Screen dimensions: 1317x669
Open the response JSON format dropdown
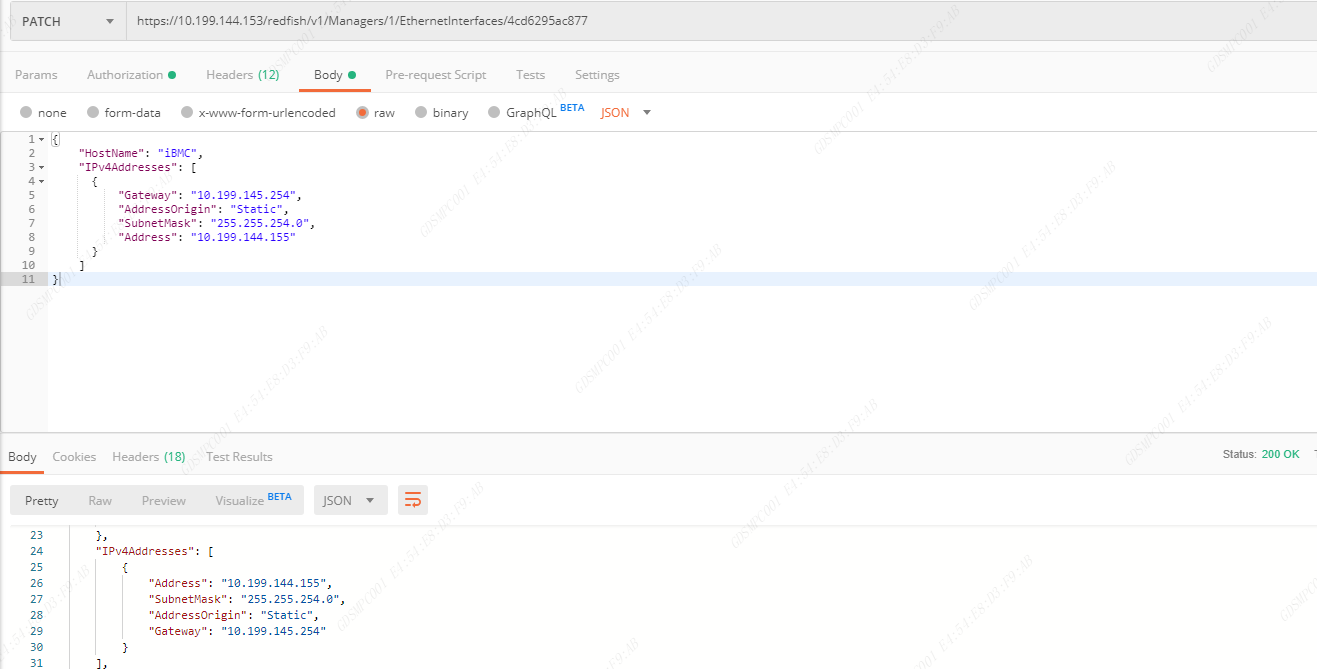click(x=350, y=500)
